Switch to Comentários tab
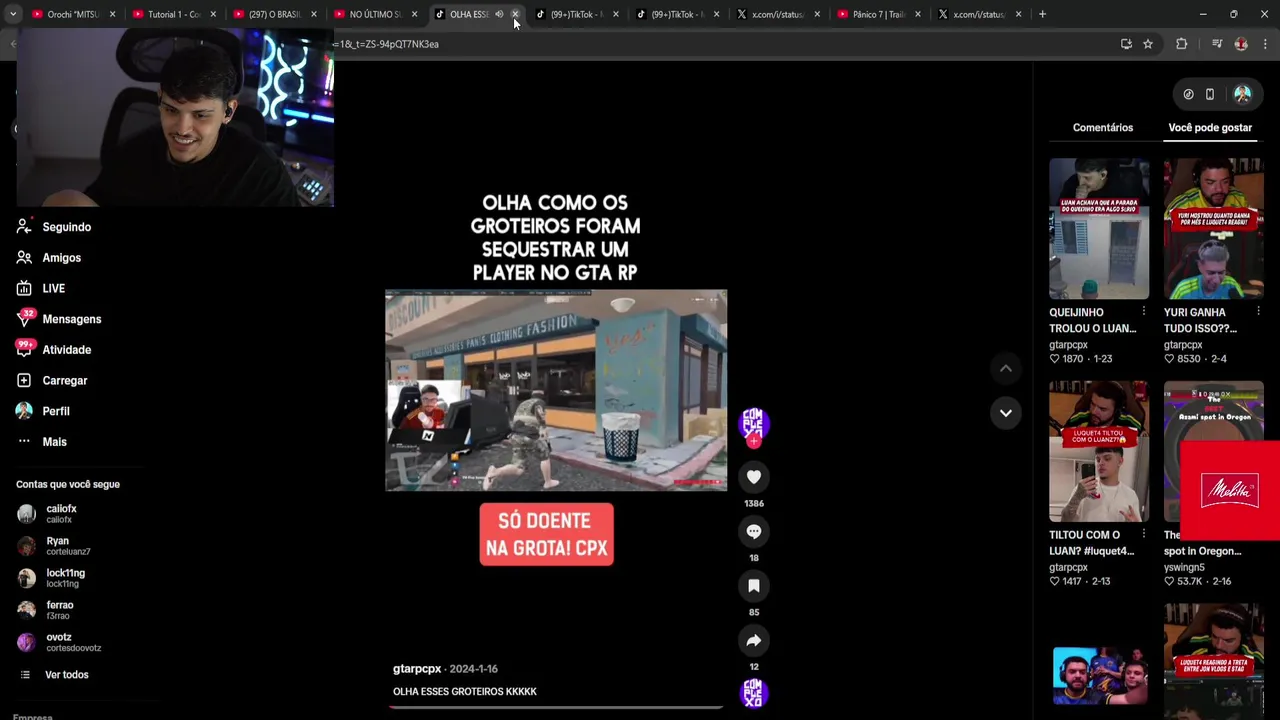 click(x=1103, y=128)
